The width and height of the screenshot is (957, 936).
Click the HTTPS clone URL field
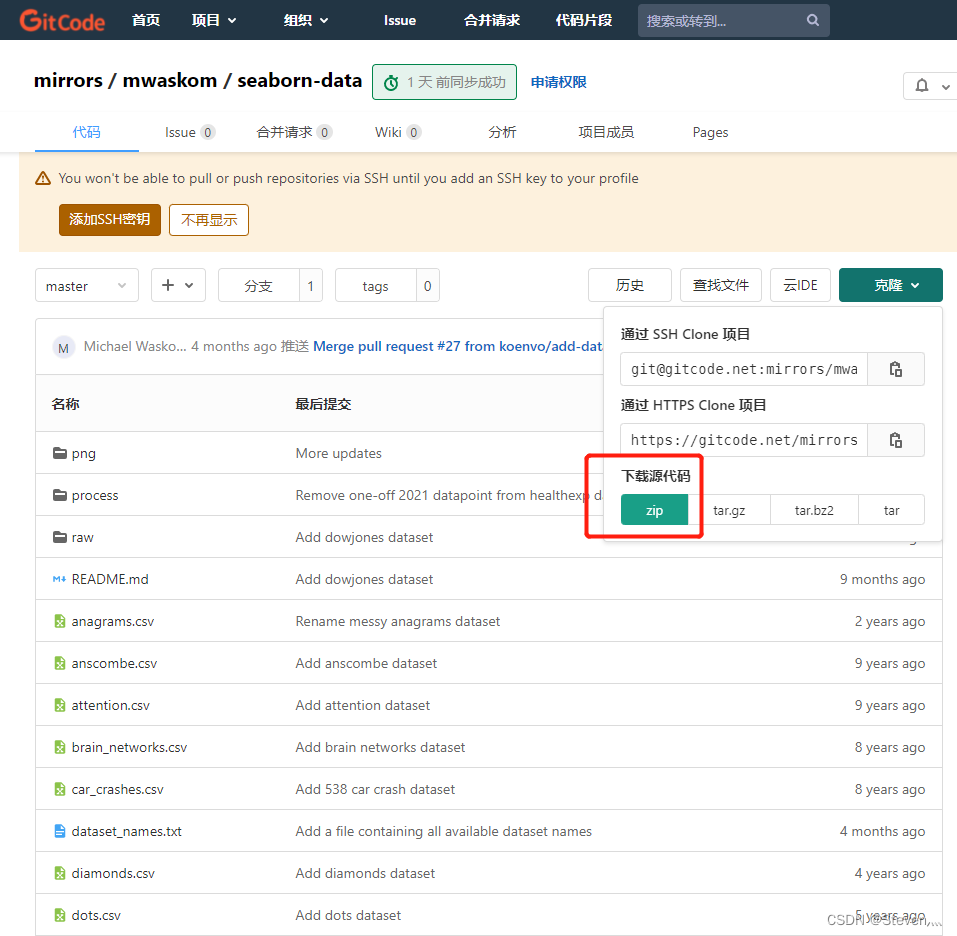pyautogui.click(x=744, y=440)
